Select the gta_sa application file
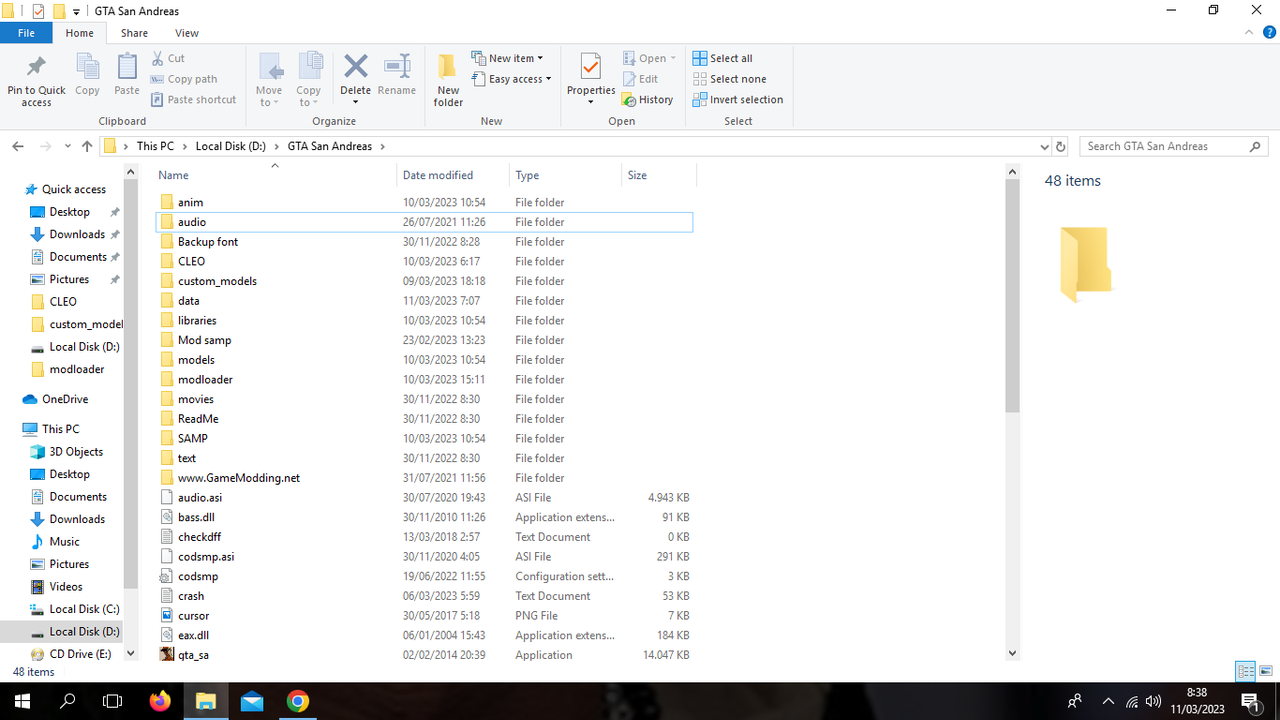Viewport: 1280px width, 720px height. tap(425, 655)
